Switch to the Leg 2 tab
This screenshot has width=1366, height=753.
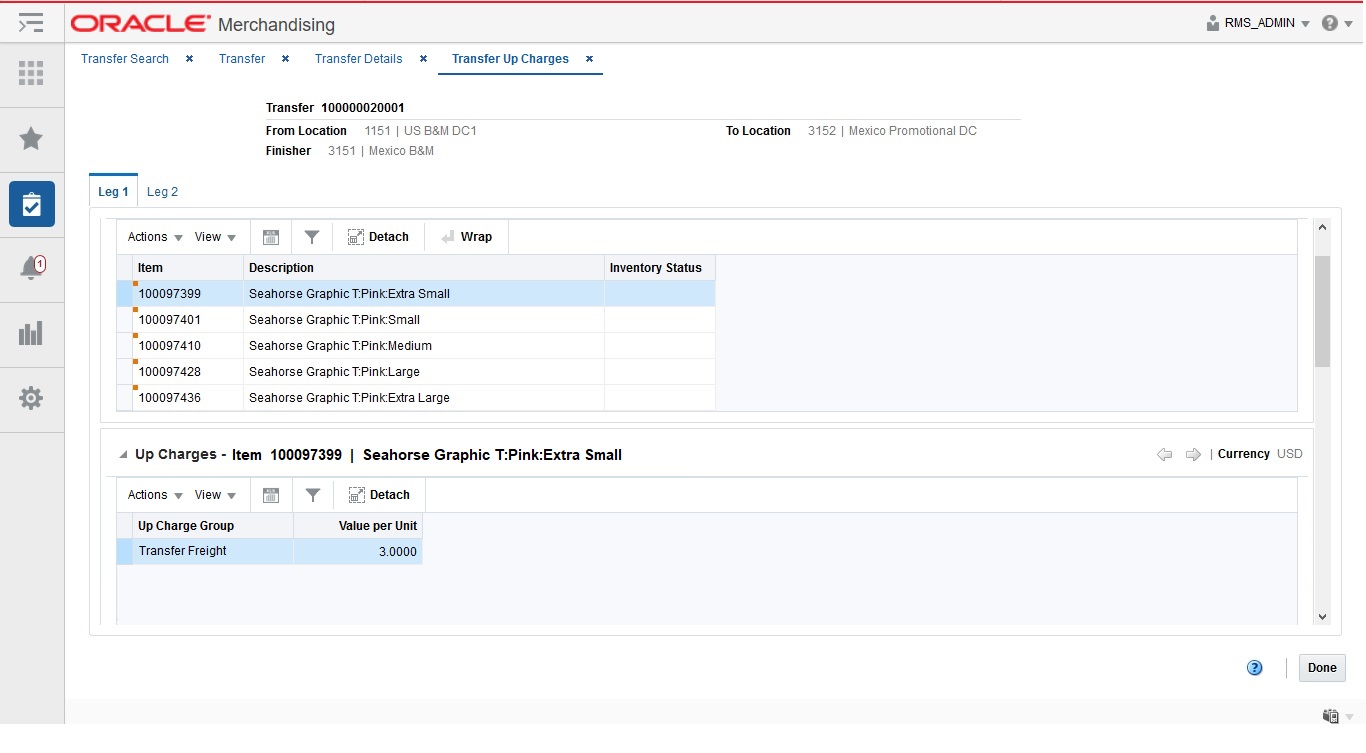(x=162, y=191)
